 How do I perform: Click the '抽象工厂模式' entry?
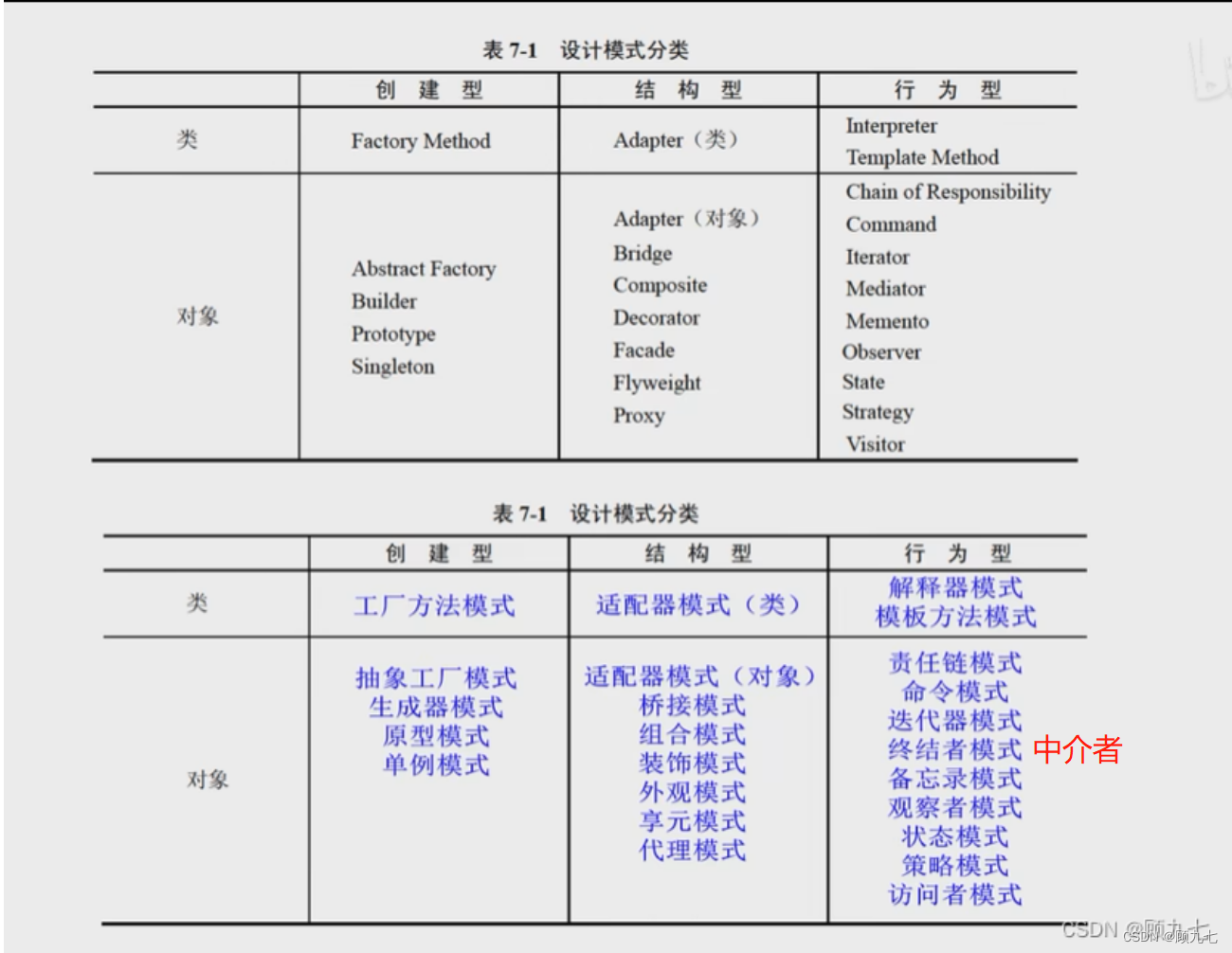click(x=436, y=678)
